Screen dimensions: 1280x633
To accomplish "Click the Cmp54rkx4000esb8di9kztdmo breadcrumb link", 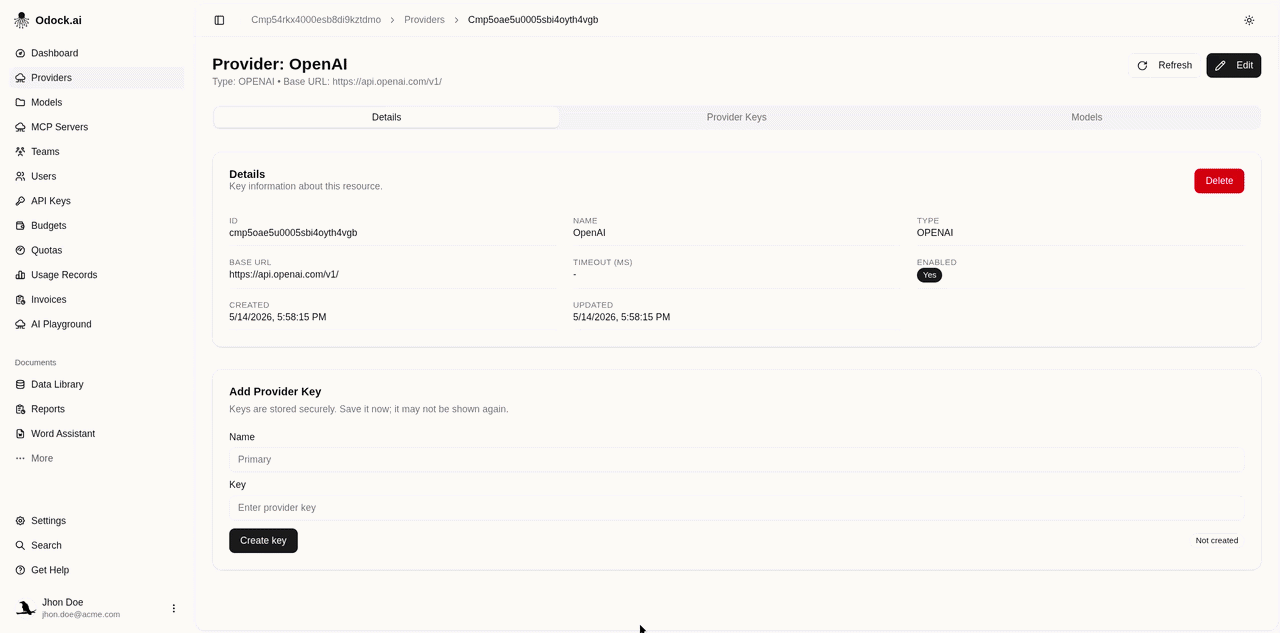I will point(316,20).
